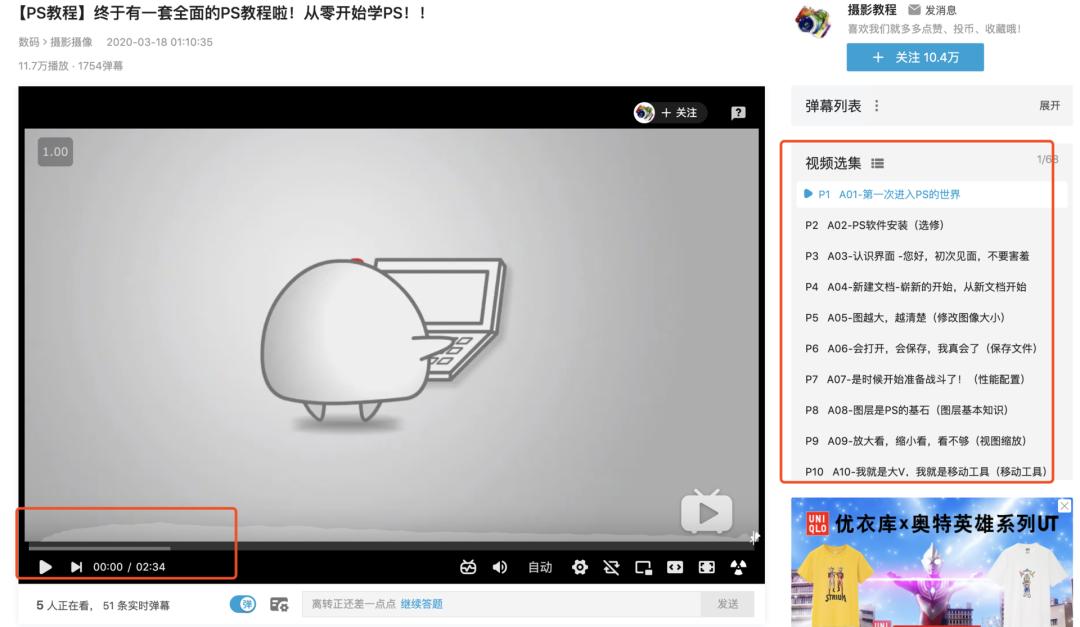Click the big TV play overlay icon

(707, 512)
